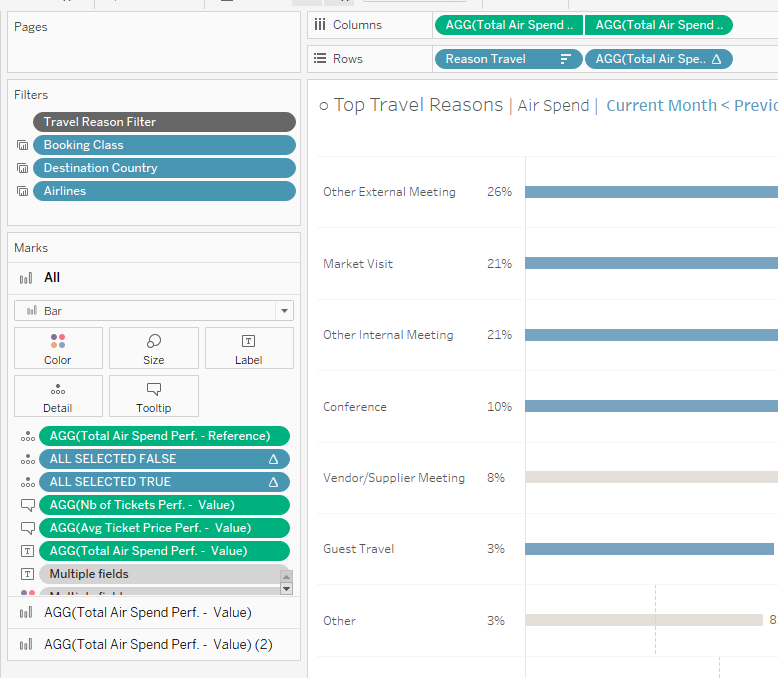The image size is (778, 678).
Task: Open the Color marks card
Action: pos(58,348)
